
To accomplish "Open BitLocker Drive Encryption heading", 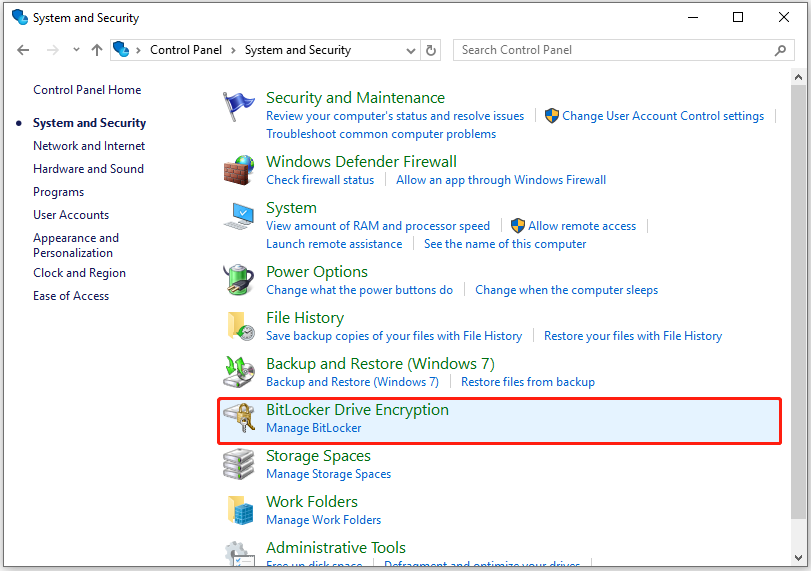I will [x=357, y=410].
